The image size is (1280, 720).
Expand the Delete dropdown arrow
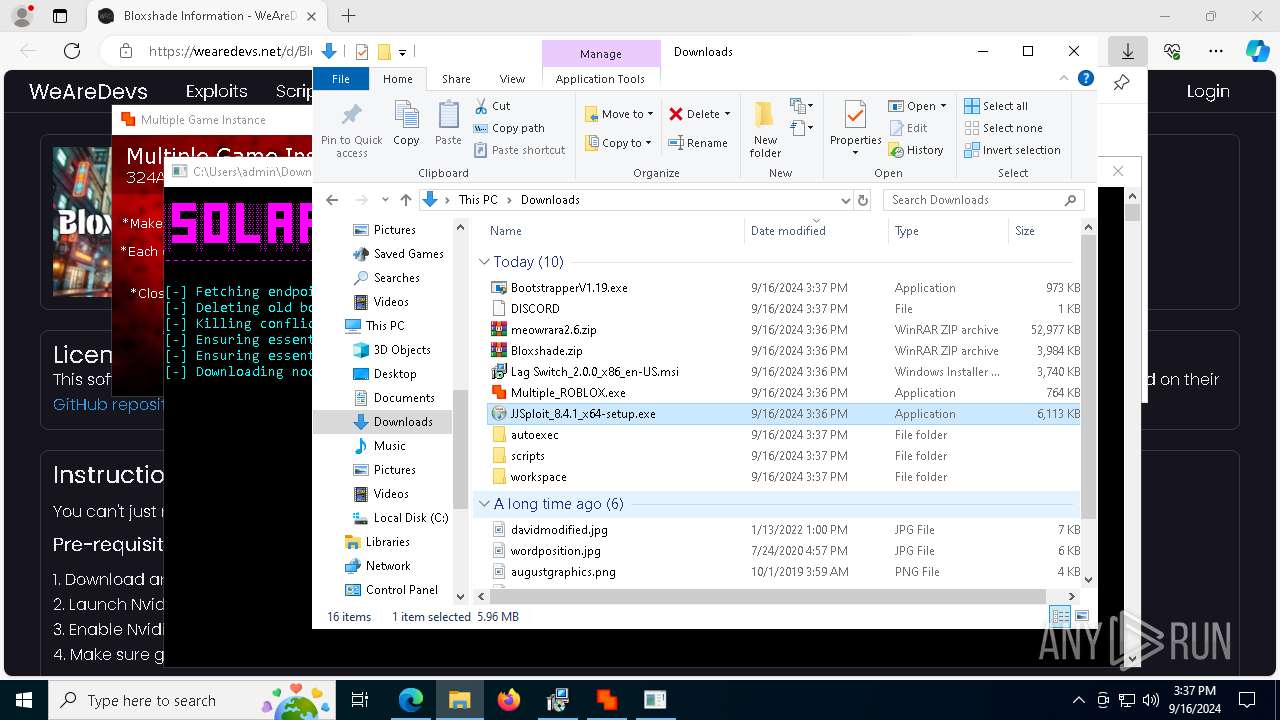727,114
